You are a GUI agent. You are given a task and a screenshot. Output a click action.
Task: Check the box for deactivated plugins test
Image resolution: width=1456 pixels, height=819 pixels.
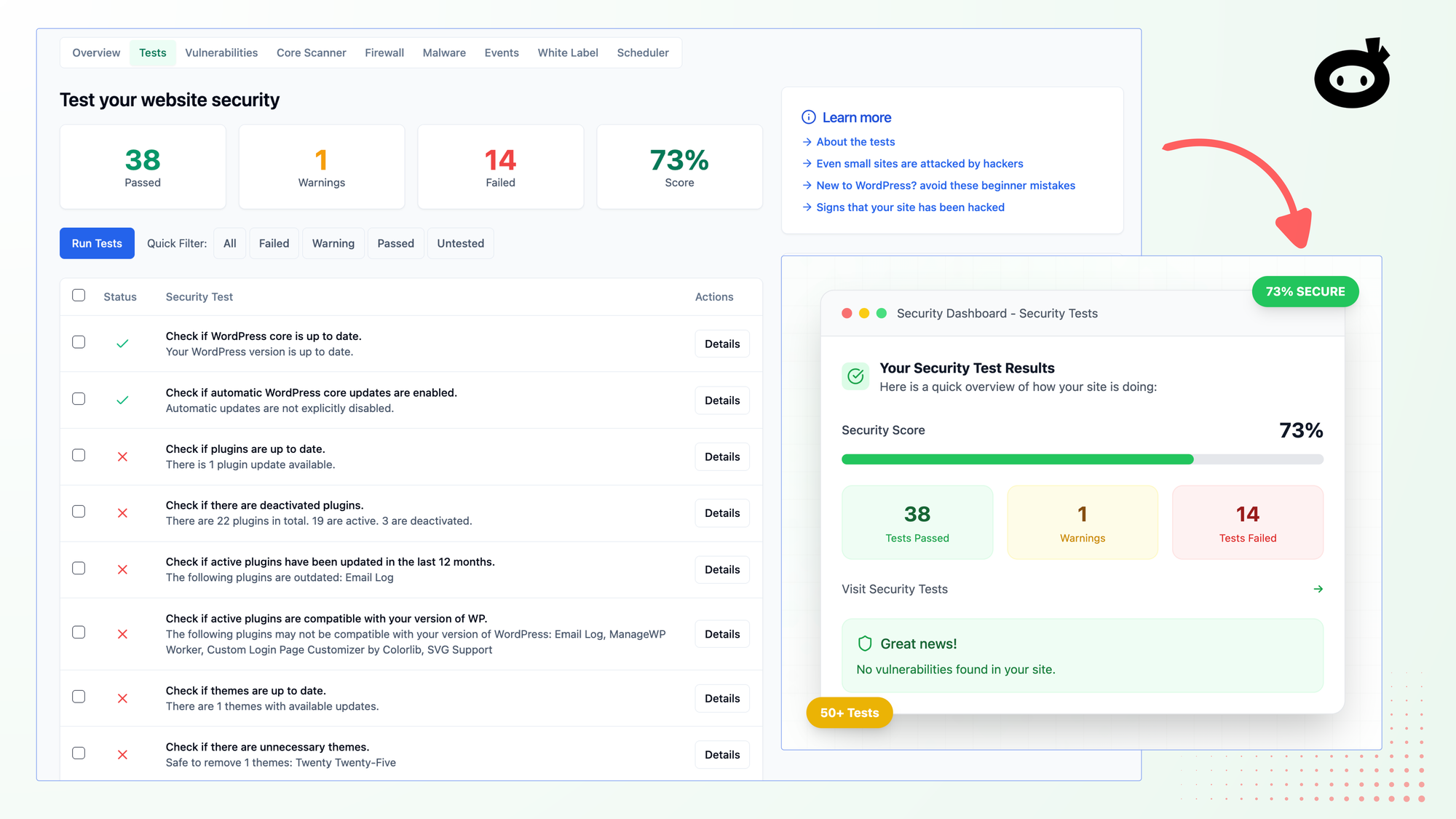[79, 512]
